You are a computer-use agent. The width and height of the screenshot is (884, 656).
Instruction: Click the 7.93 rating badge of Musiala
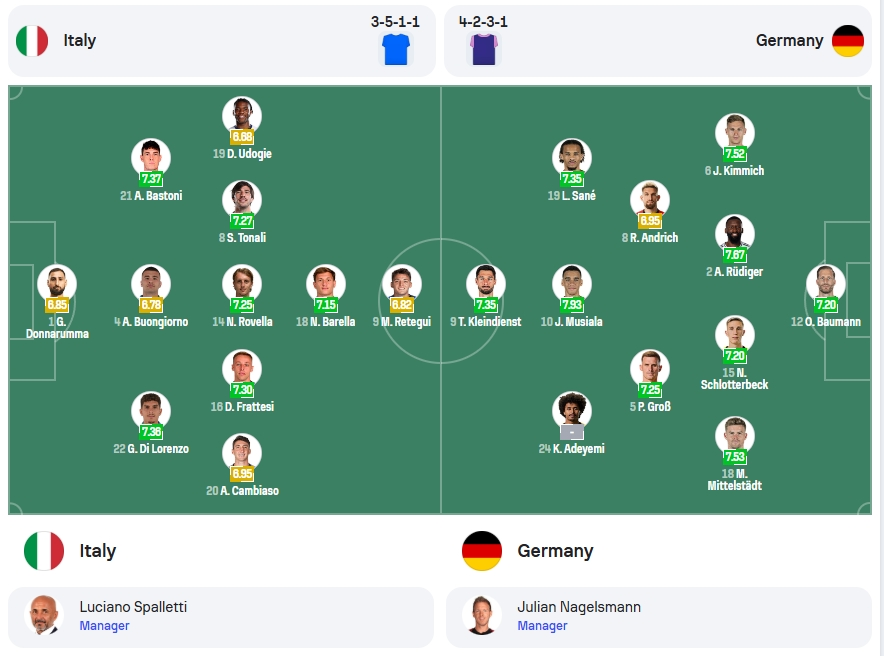(572, 305)
